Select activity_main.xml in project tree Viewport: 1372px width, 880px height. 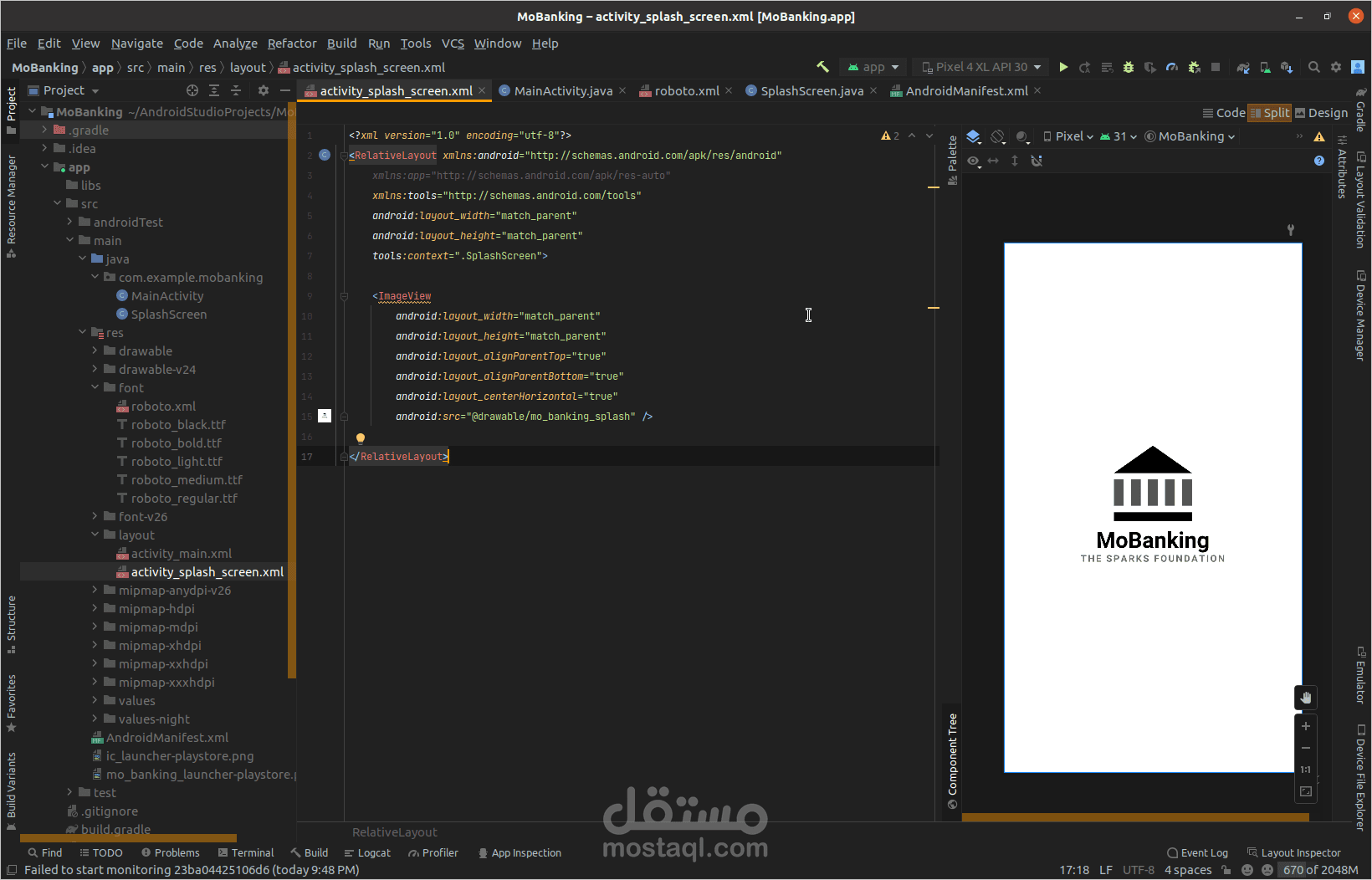click(181, 554)
